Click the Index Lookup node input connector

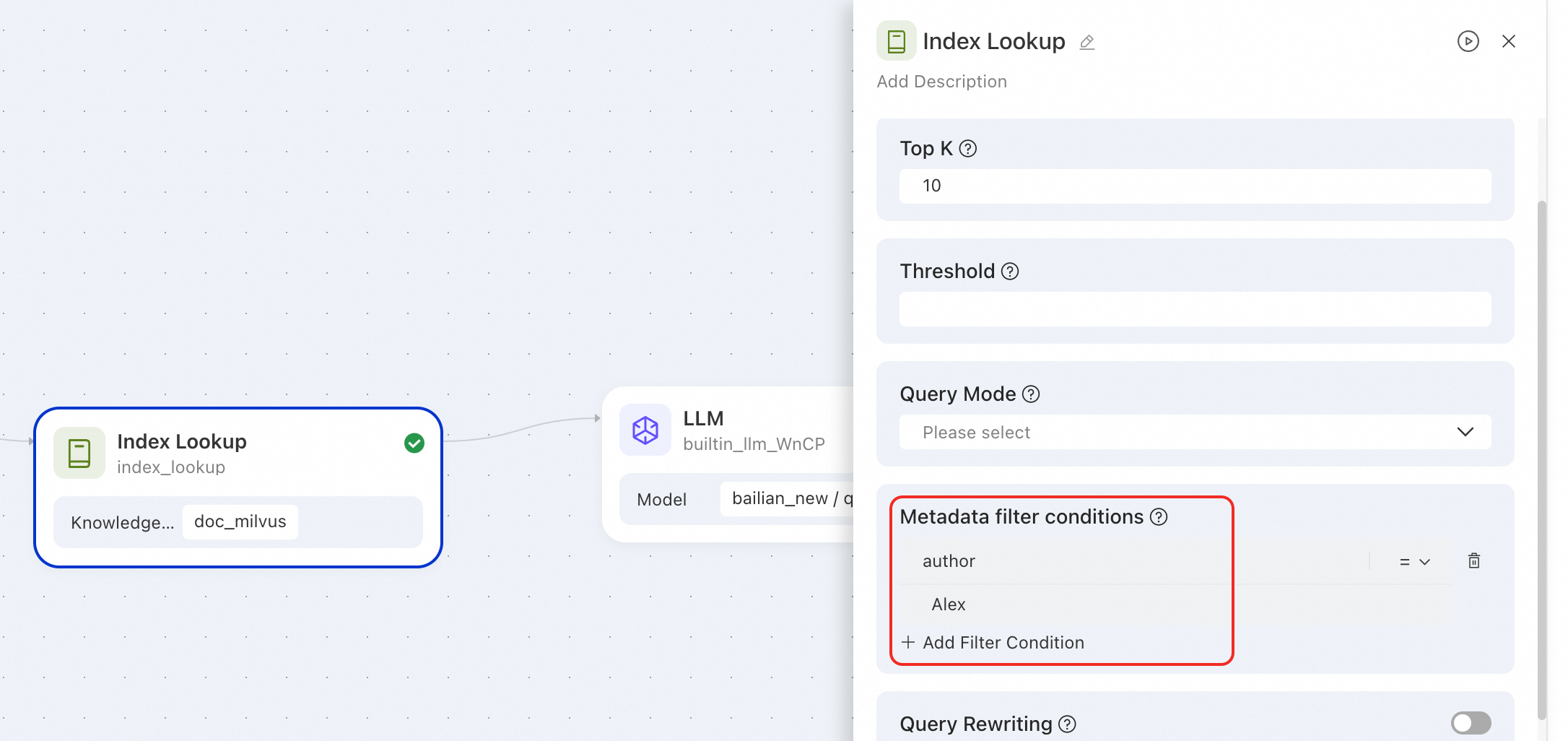(31, 441)
